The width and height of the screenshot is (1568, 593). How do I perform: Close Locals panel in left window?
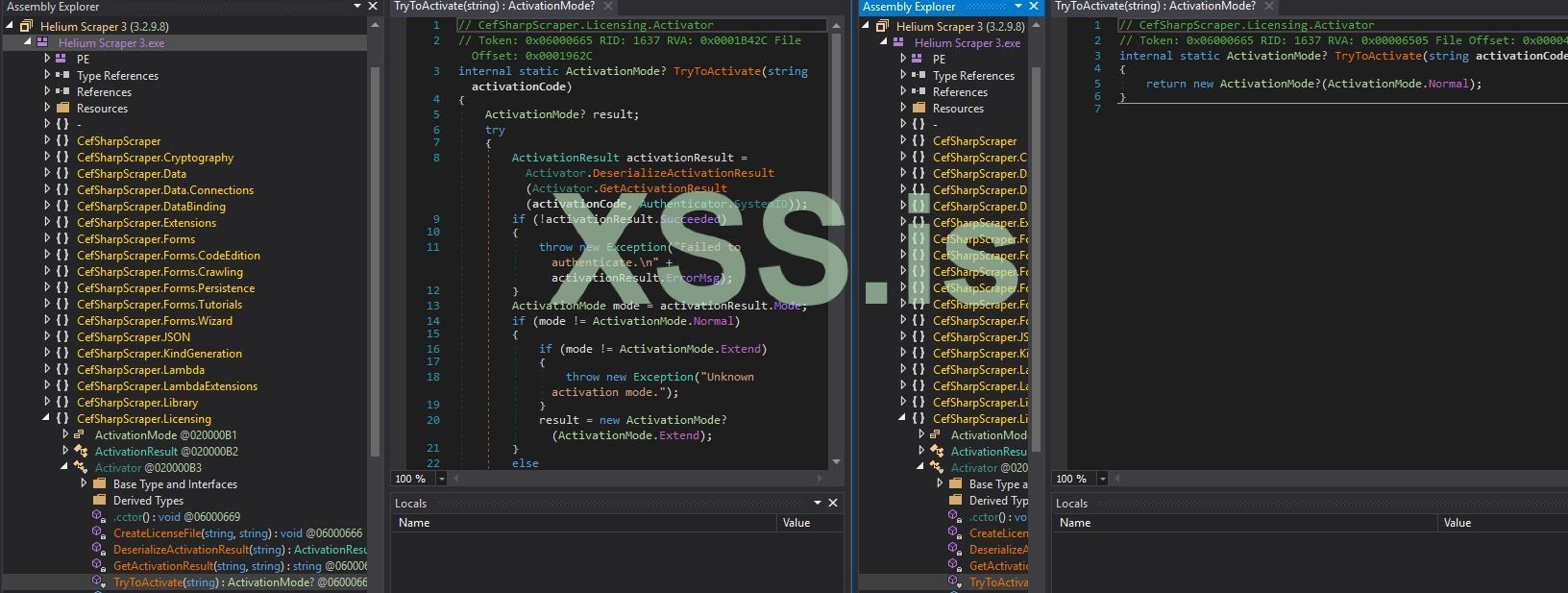pyautogui.click(x=833, y=503)
